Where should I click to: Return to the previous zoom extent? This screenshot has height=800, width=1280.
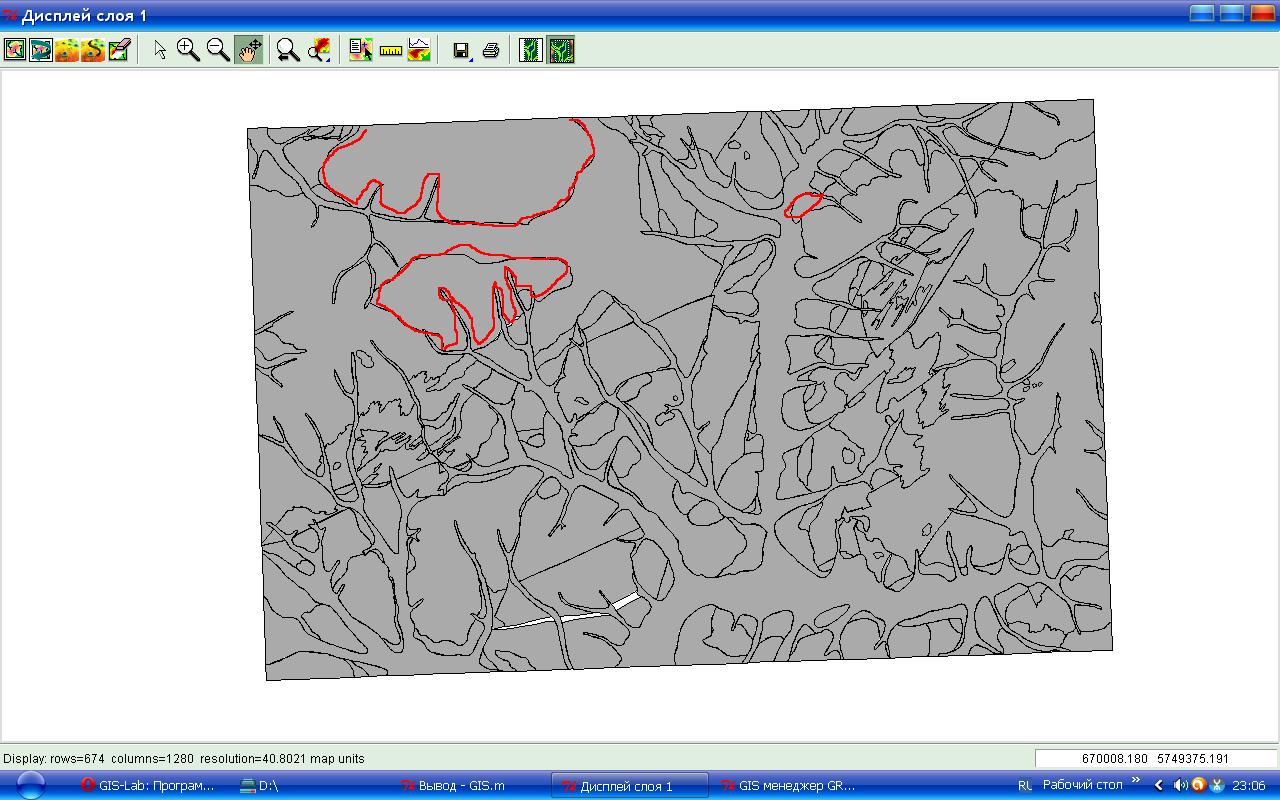[x=288, y=50]
